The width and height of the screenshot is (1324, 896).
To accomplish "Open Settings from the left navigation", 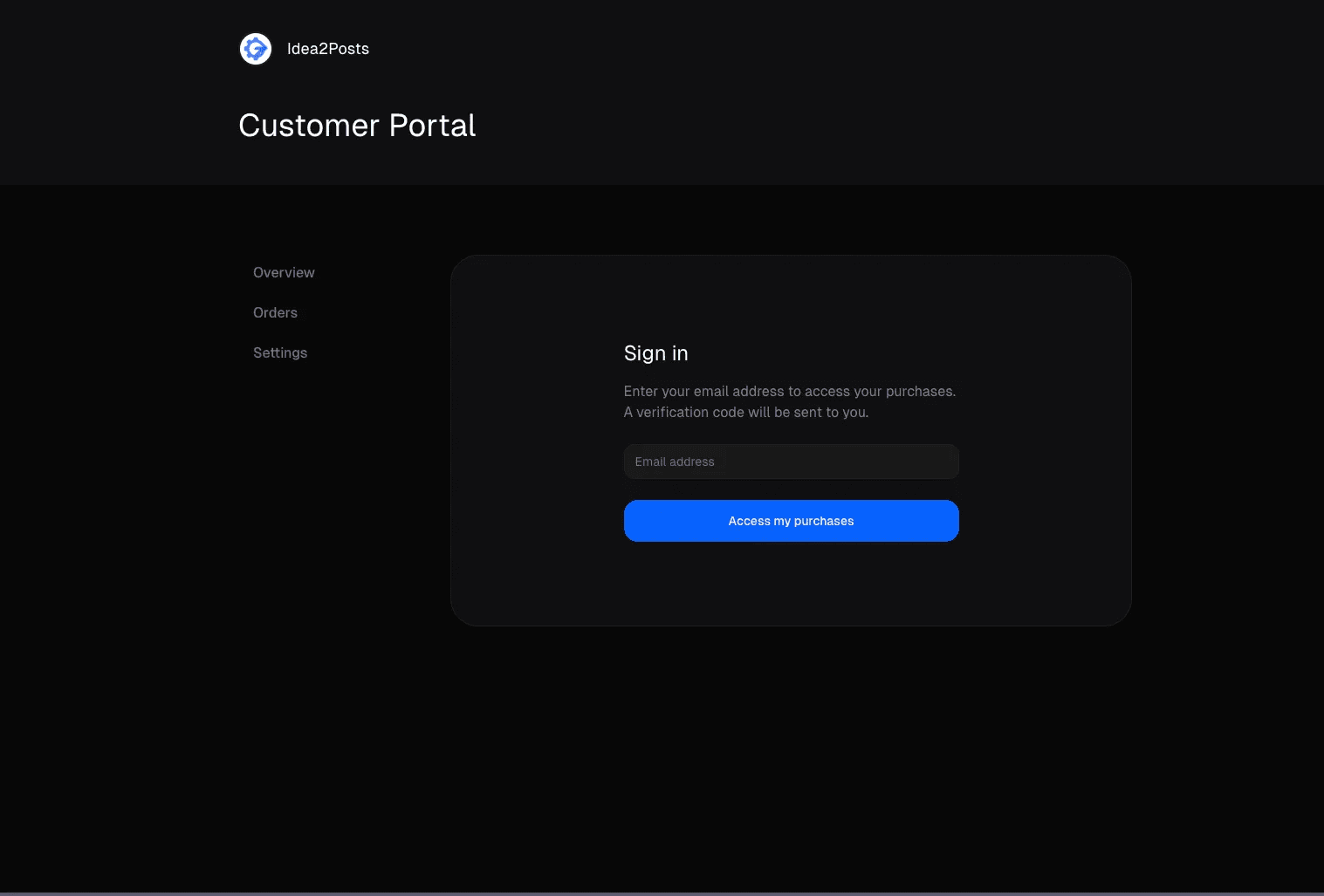I will pos(280,352).
